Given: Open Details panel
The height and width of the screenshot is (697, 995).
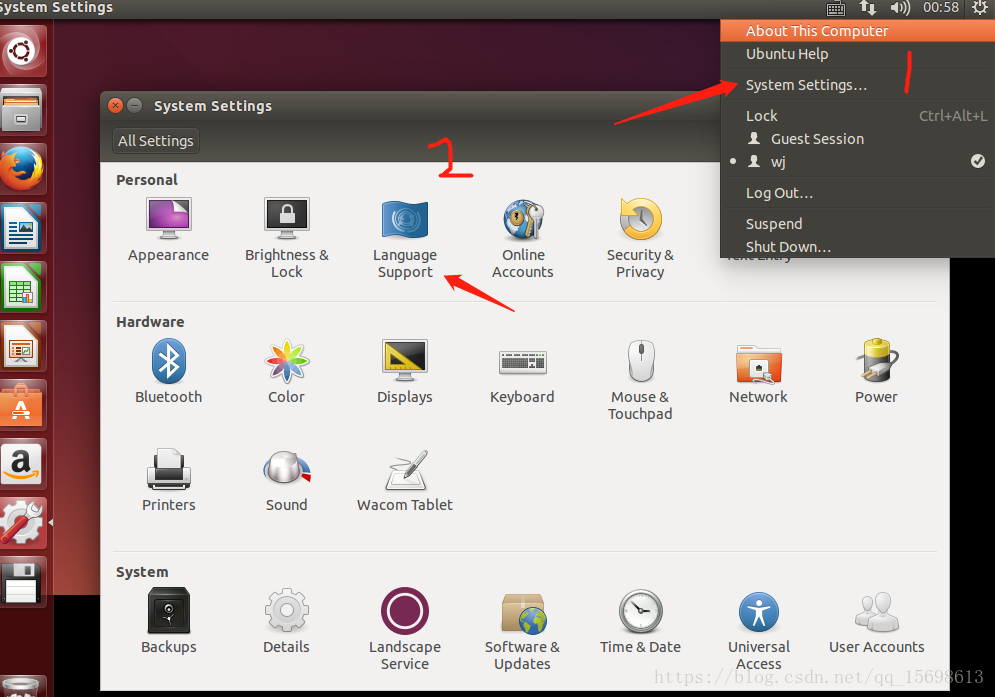Looking at the screenshot, I should 287,620.
